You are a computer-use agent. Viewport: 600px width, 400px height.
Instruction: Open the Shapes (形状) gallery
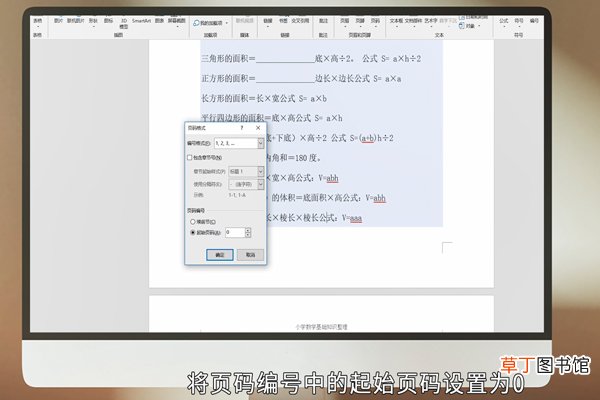pyautogui.click(x=93, y=23)
